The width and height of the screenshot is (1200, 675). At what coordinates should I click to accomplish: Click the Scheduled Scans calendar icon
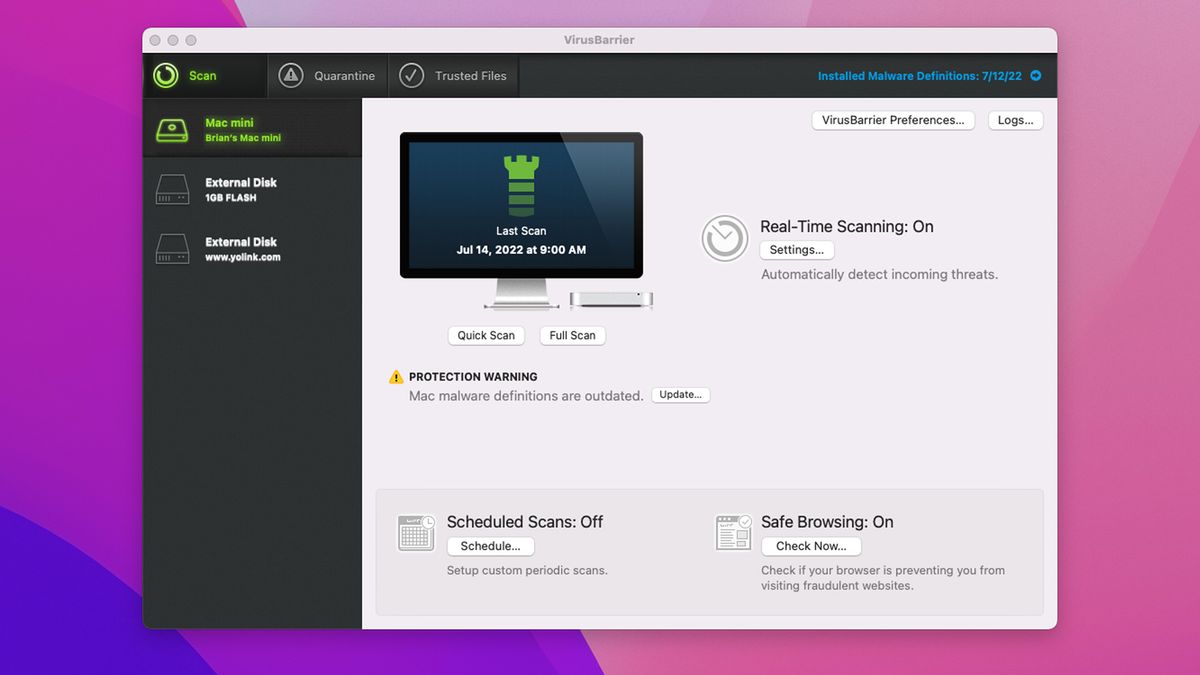(416, 533)
